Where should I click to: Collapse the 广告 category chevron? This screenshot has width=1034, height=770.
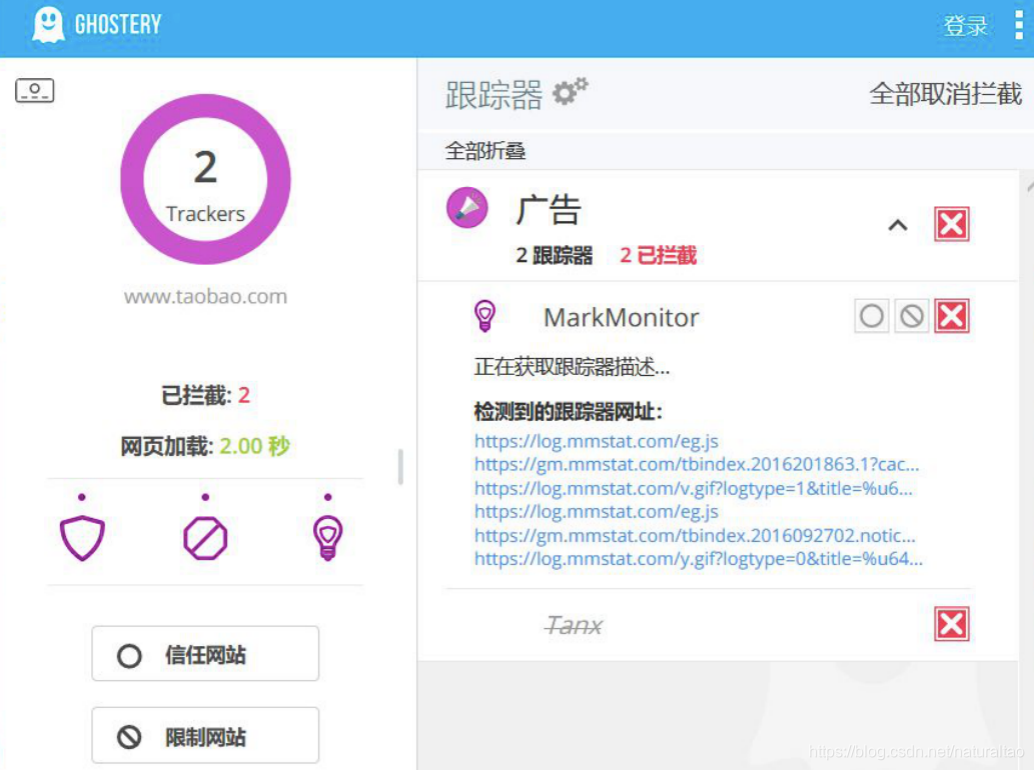click(897, 225)
